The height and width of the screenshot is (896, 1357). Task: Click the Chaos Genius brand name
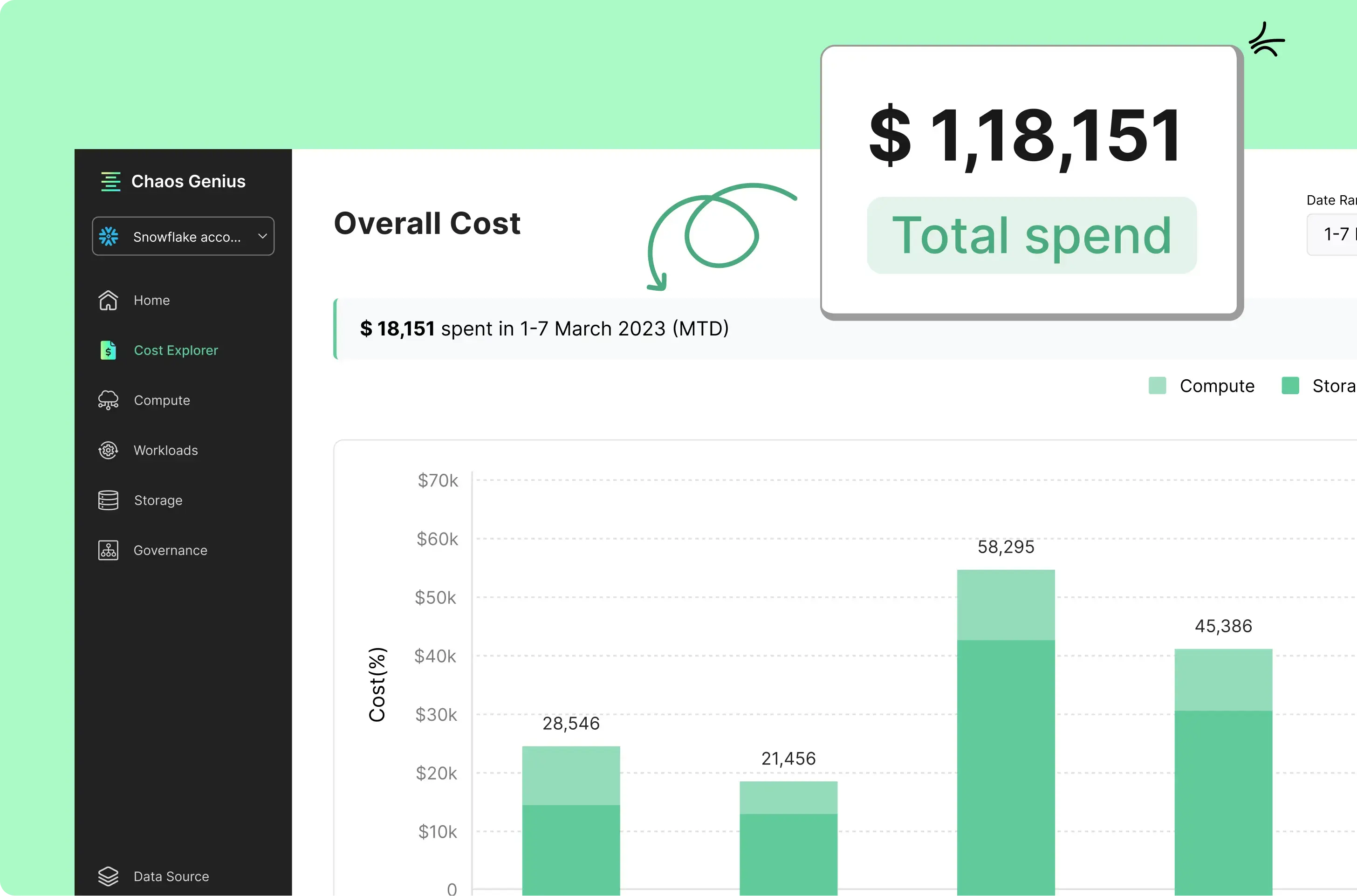point(189,182)
